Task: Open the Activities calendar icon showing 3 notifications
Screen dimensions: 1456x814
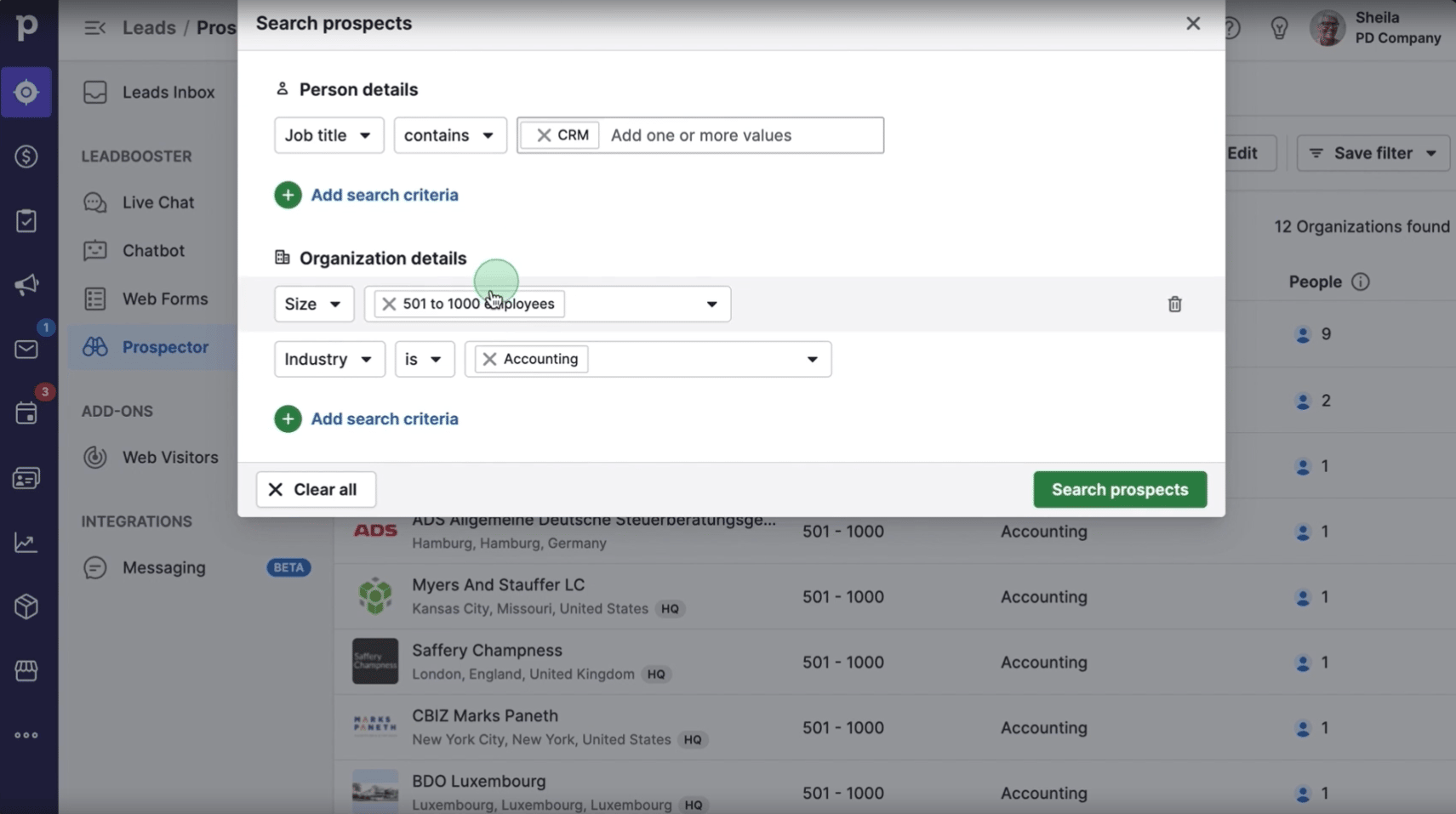Action: (x=26, y=413)
